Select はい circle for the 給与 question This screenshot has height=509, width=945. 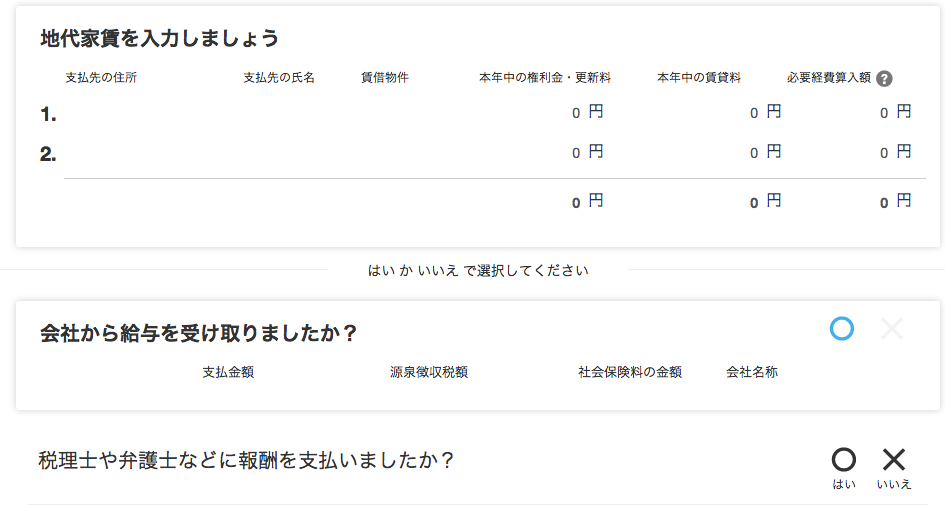(x=842, y=329)
